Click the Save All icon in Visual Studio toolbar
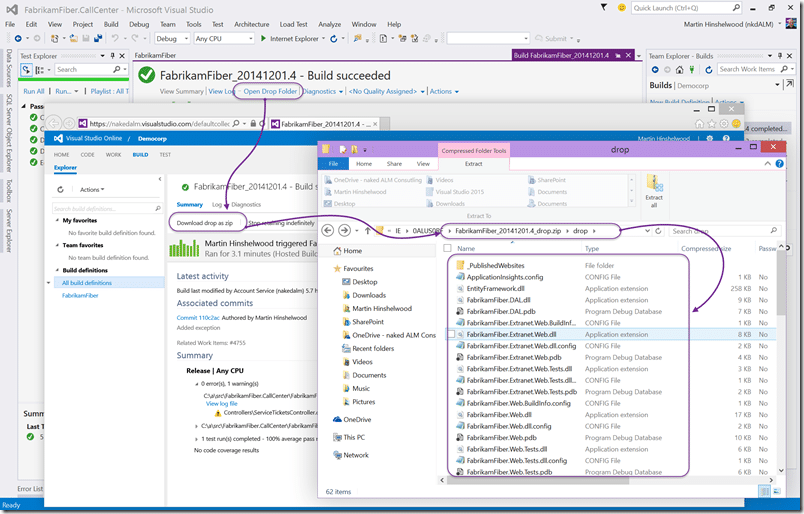Viewport: 804px width, 514px height. 97,38
